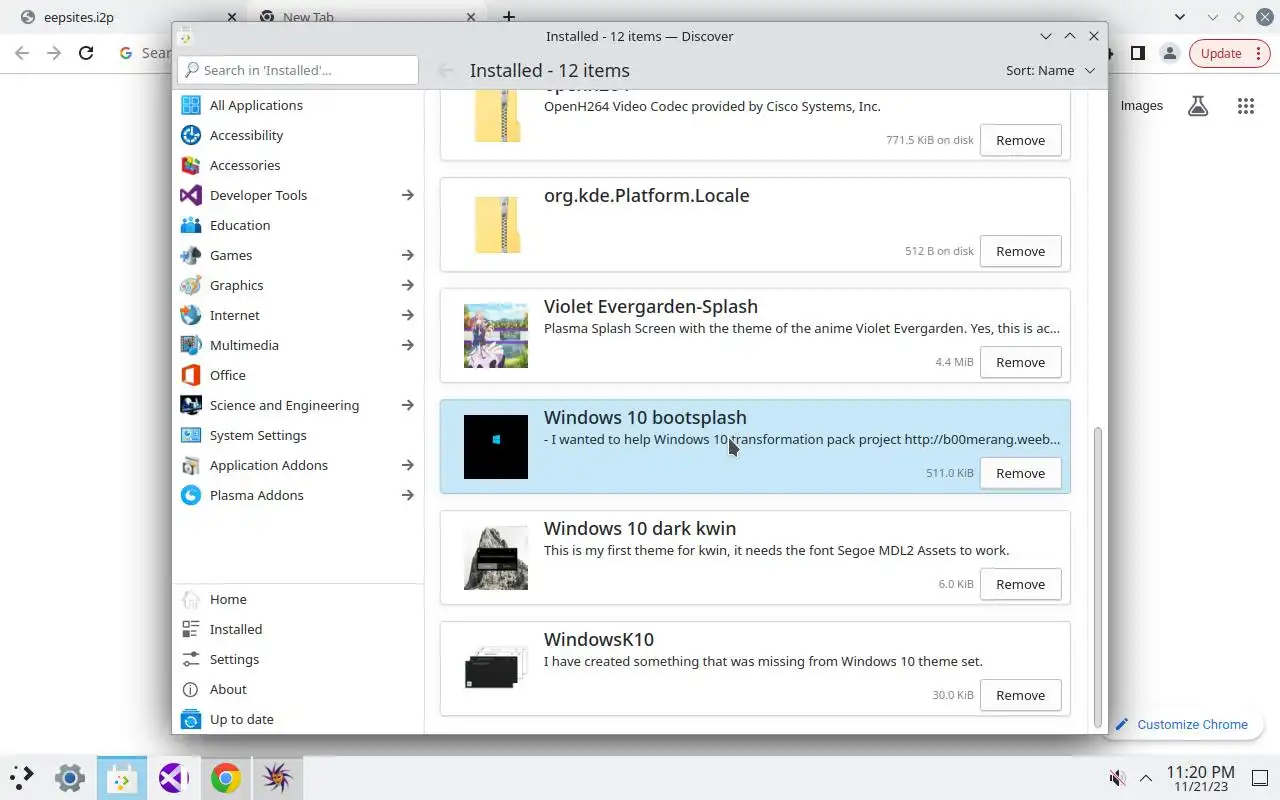This screenshot has width=1280, height=800.
Task: Open Google Chrome from the taskbar
Action: (x=226, y=777)
